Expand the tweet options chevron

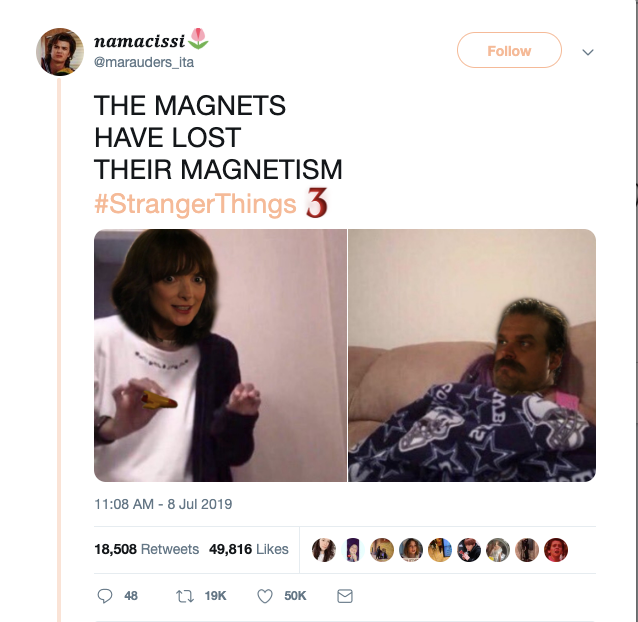pos(588,52)
